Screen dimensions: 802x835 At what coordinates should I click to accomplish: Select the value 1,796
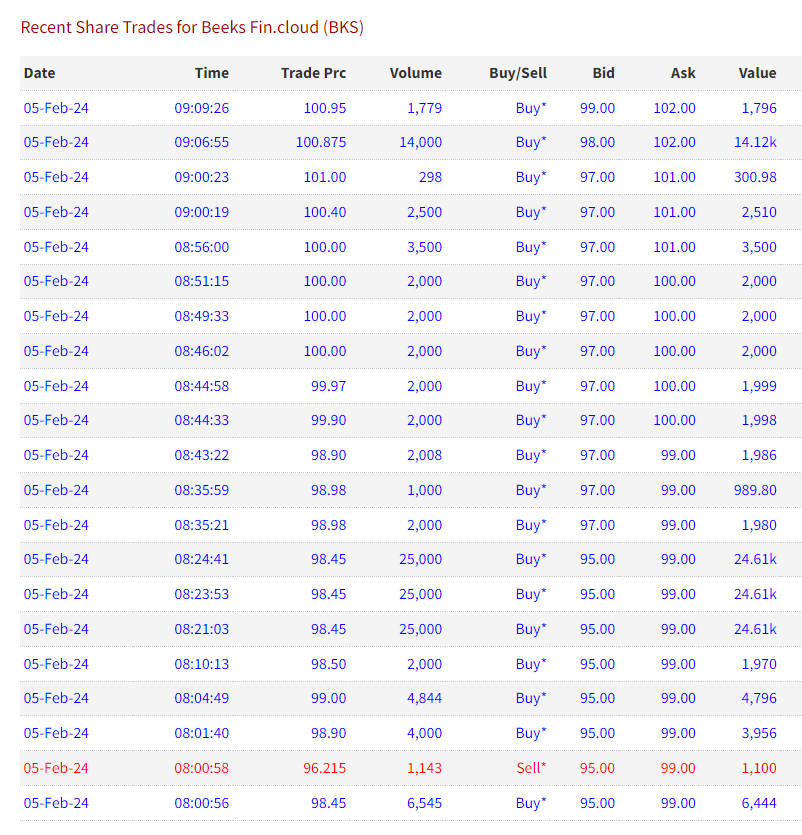pyautogui.click(x=759, y=108)
